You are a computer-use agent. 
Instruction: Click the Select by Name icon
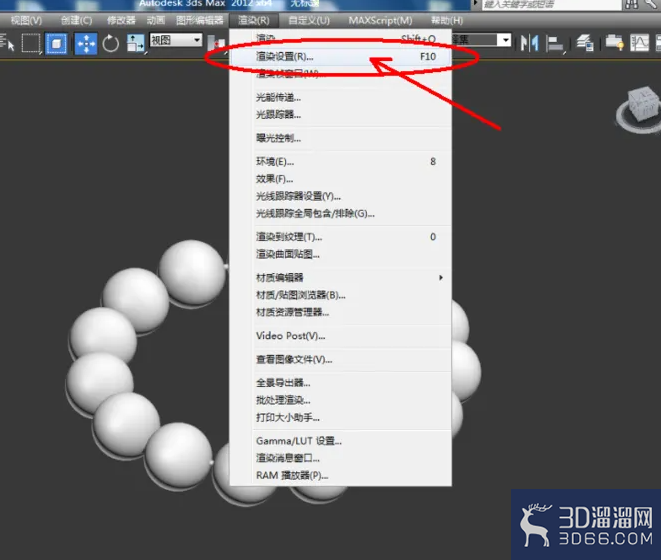[7, 43]
